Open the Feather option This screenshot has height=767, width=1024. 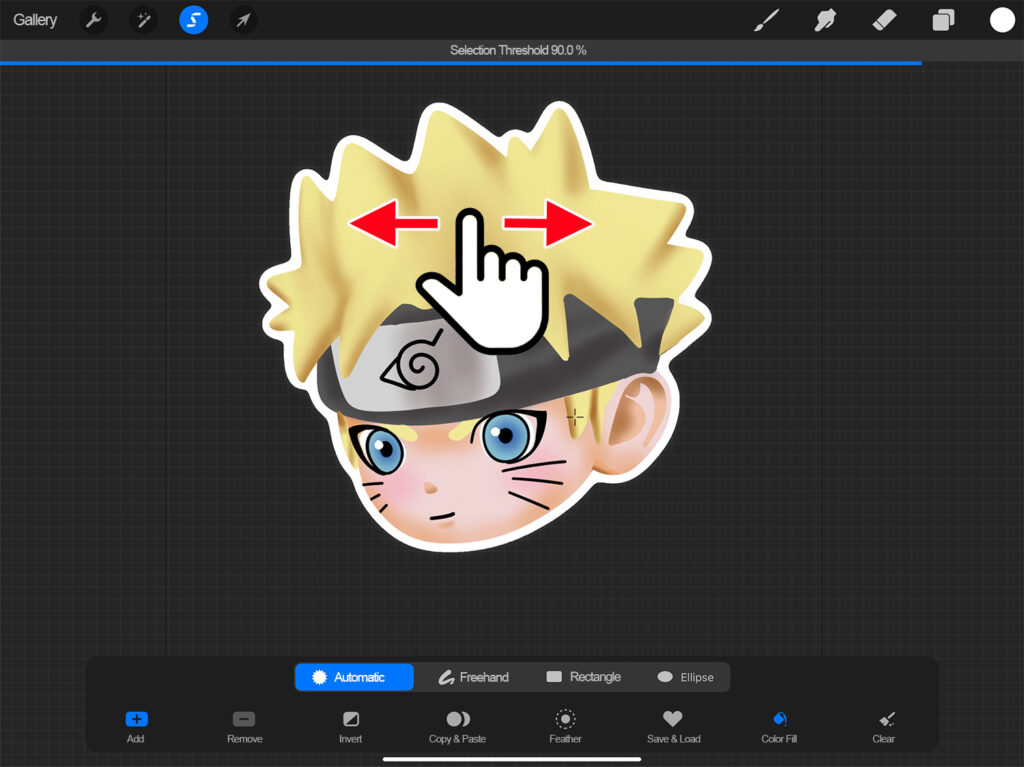565,726
